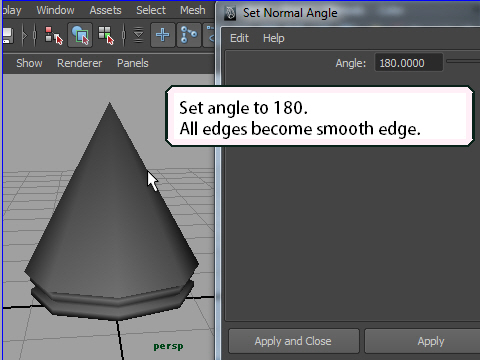480x360 pixels.
Task: Click the Maya icon in Set Normal Angle title
Action: 230,13
